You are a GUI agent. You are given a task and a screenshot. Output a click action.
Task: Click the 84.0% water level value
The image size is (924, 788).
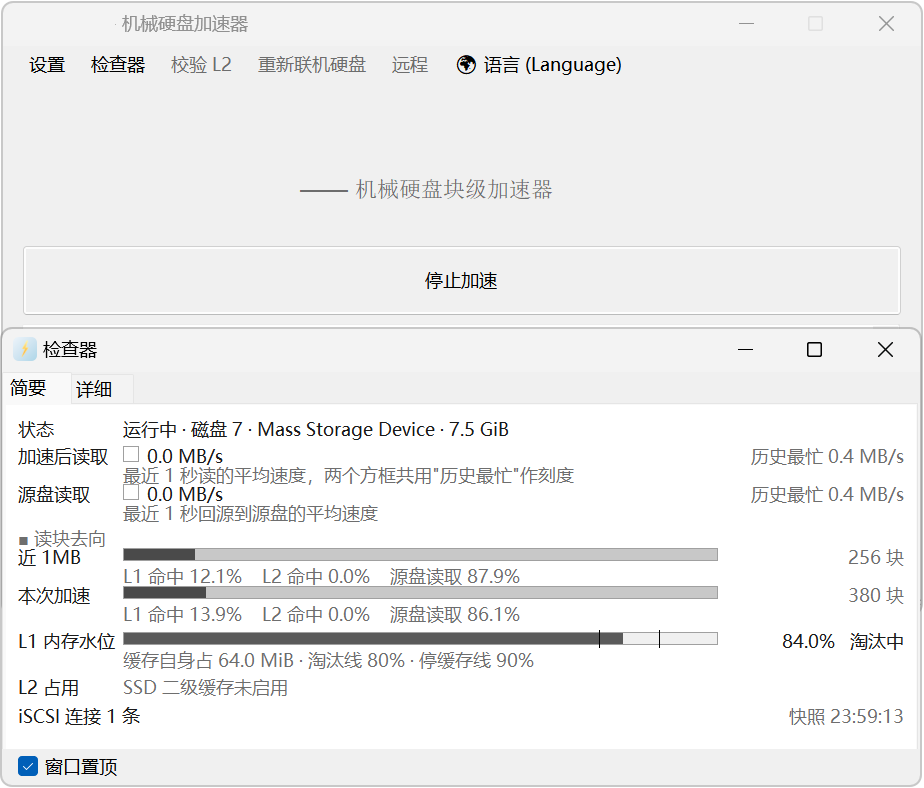[808, 641]
